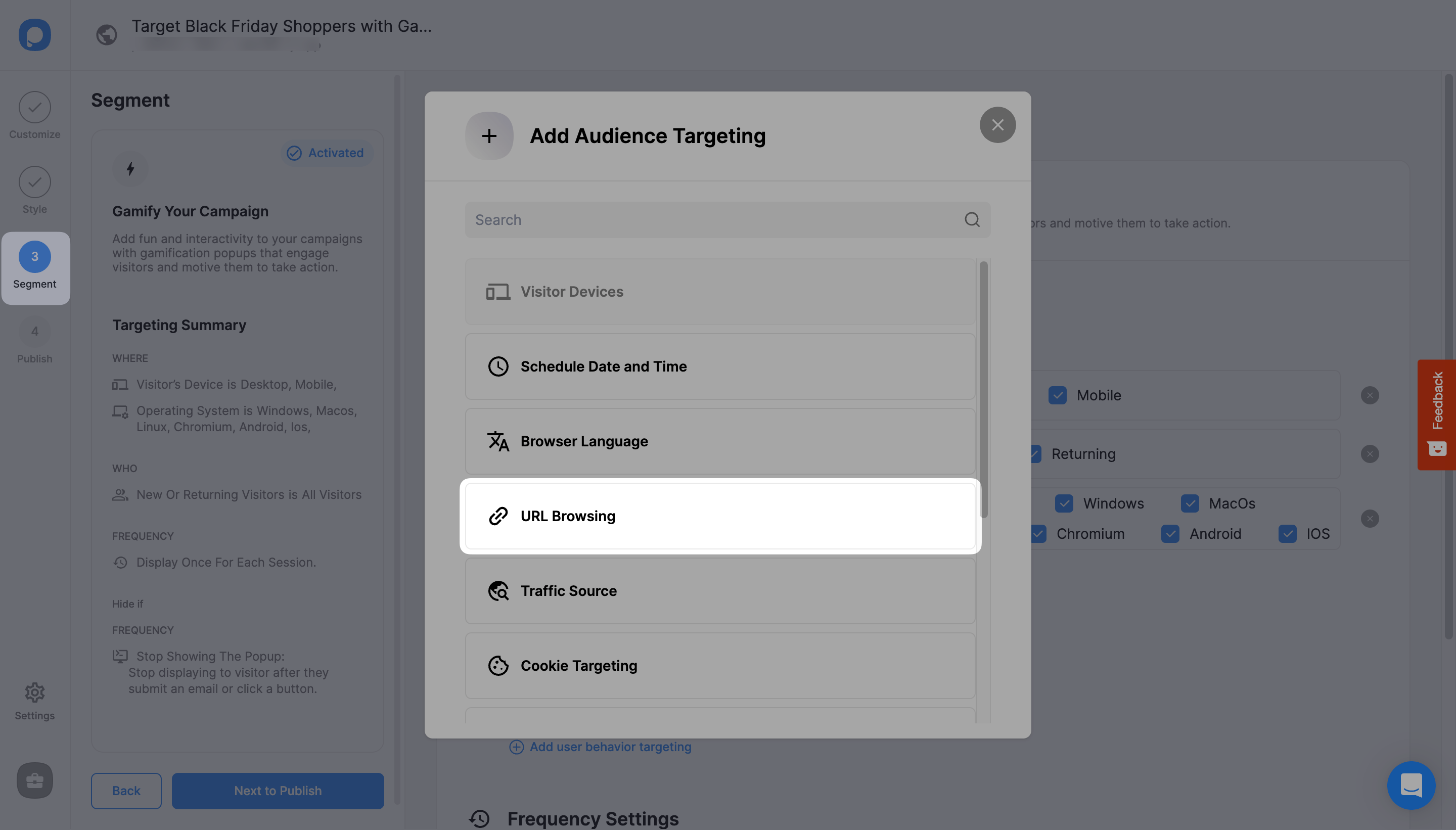The image size is (1456, 830).
Task: Click the page scrollbar on the right edge
Action: pos(1448,356)
